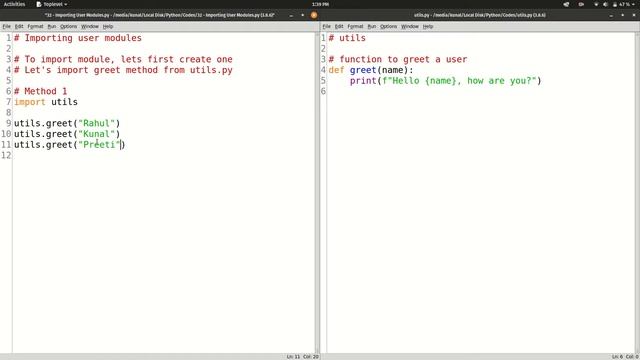
Task: Click 'Ln: 6' in utils.py status bar
Action: 617,357
